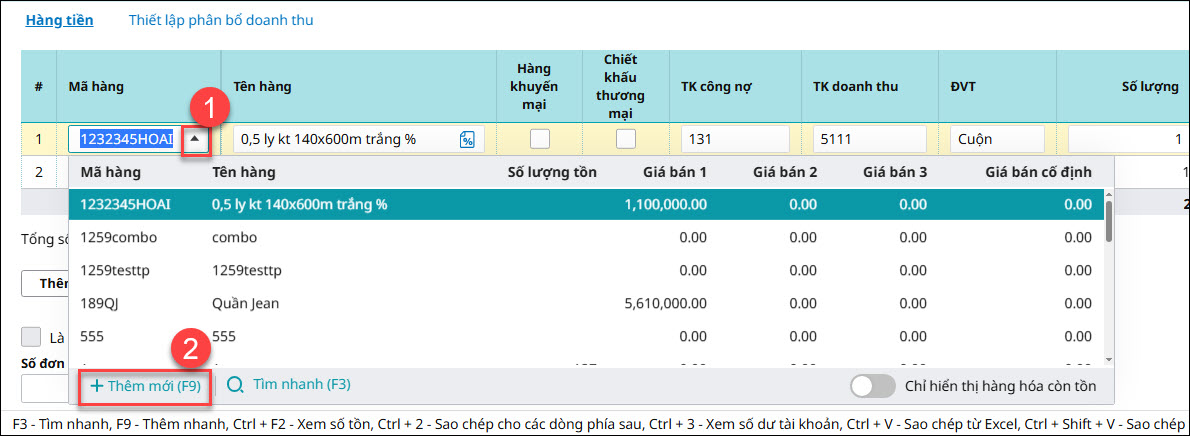Click the plus icon for Thêm mới
The height and width of the screenshot is (436, 1190).
tap(97, 385)
